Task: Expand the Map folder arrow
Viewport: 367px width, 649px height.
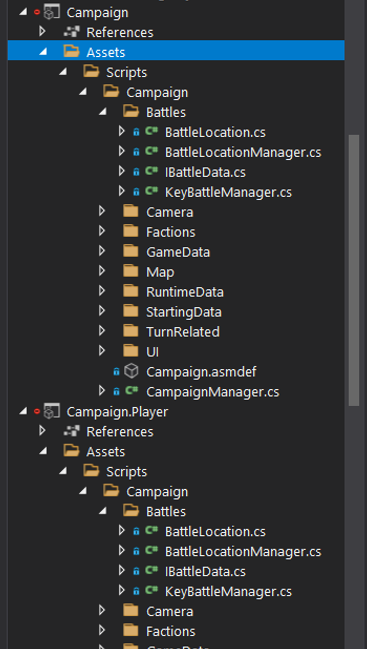Action: click(x=102, y=271)
